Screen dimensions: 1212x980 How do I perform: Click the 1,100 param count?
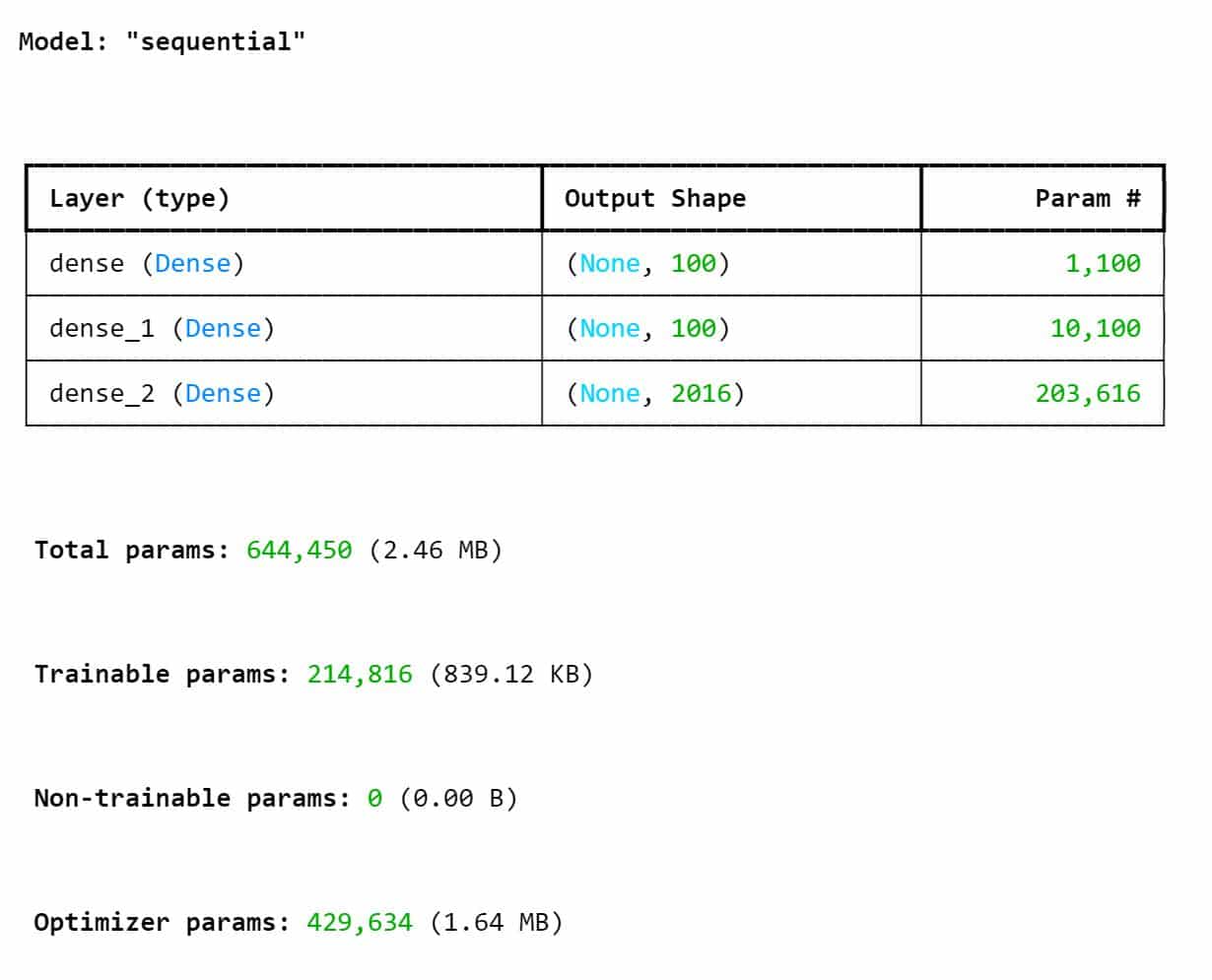pos(1103,264)
